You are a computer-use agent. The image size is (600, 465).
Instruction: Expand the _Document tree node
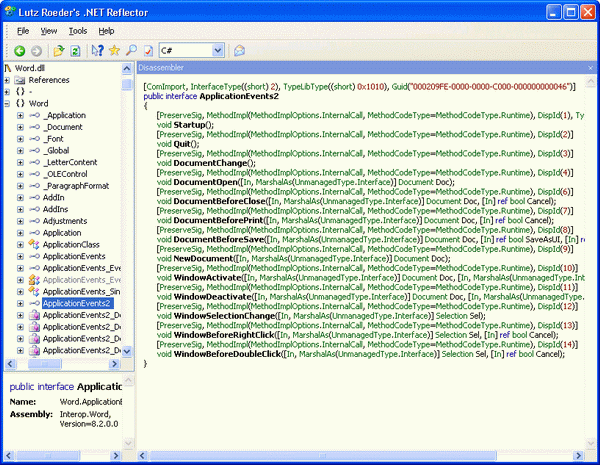[20, 127]
